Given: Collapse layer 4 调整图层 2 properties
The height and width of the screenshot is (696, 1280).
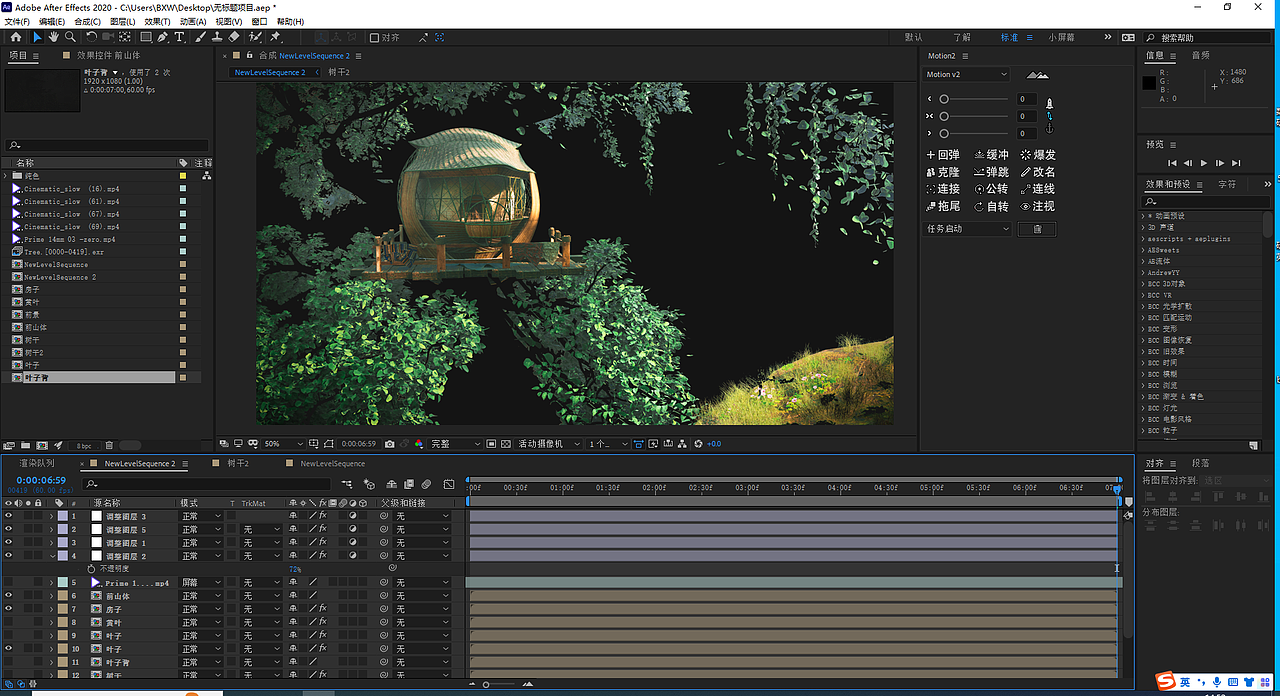Looking at the screenshot, I should click(x=51, y=556).
